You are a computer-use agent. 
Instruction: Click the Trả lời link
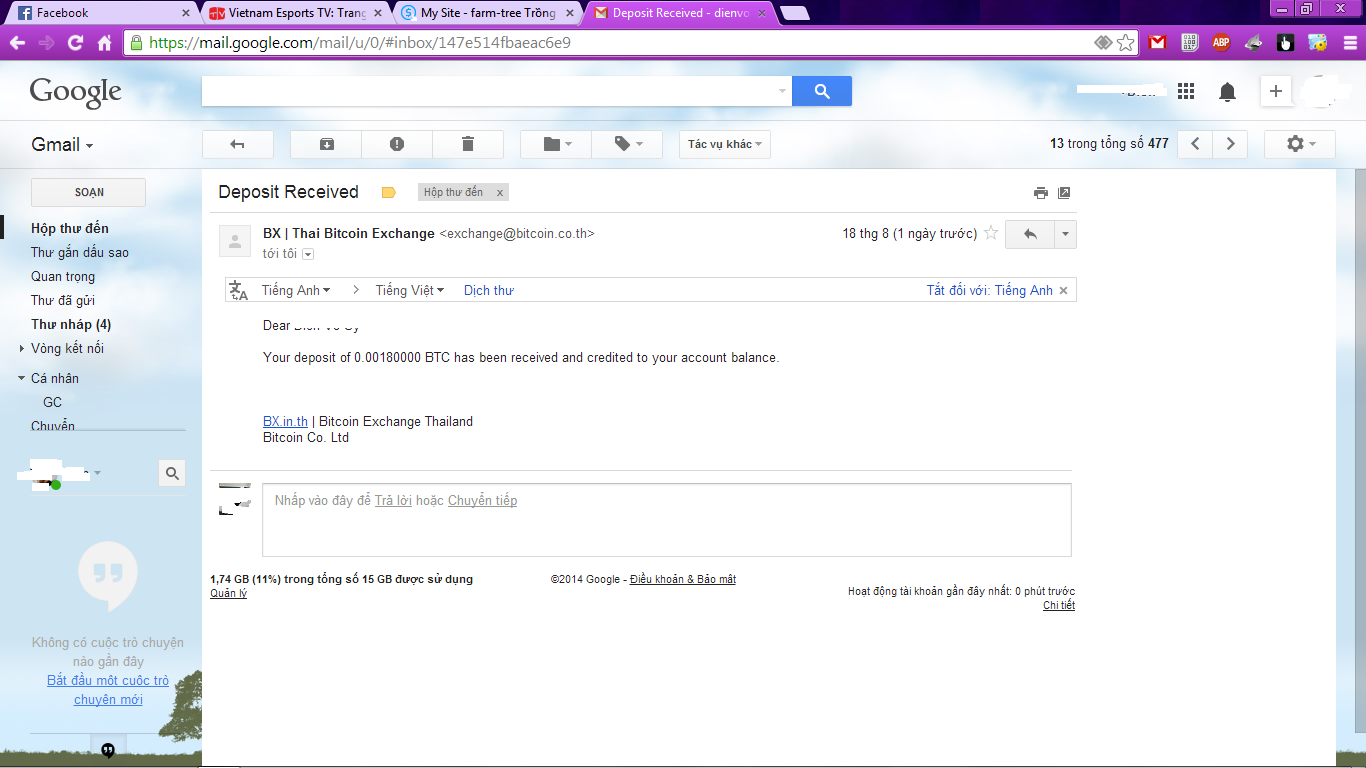393,500
